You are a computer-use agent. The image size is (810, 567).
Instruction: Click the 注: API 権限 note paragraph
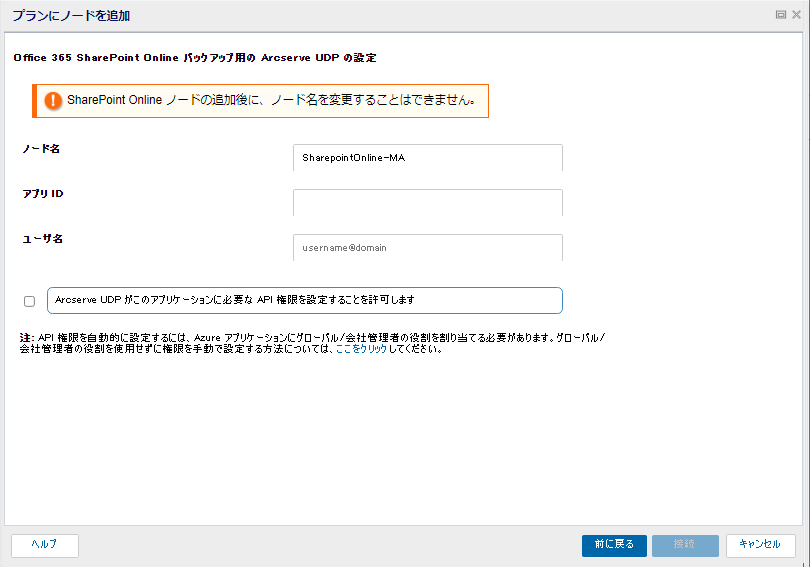pyautogui.click(x=312, y=343)
